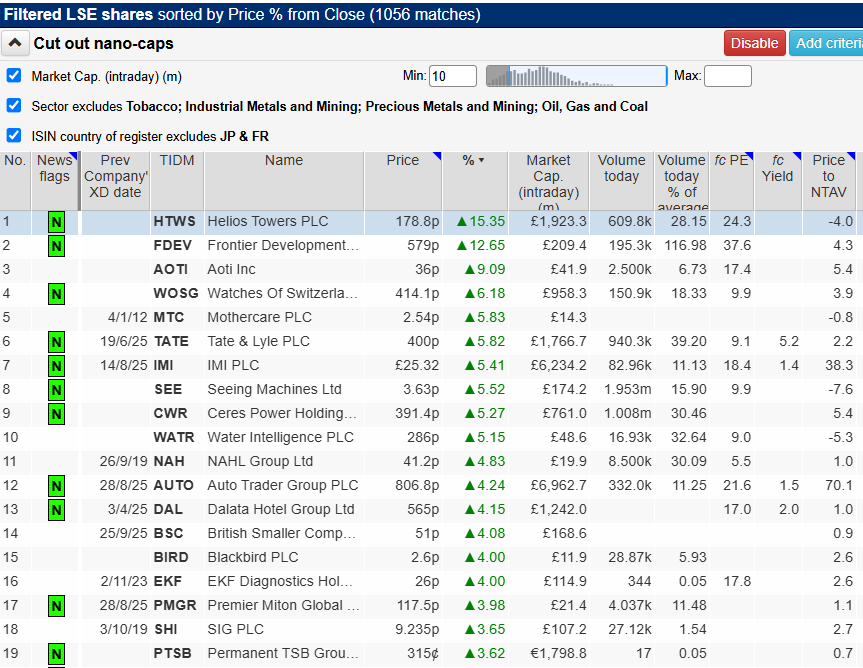Open the AOTI ticker link
The height and width of the screenshot is (668, 863).
171,270
